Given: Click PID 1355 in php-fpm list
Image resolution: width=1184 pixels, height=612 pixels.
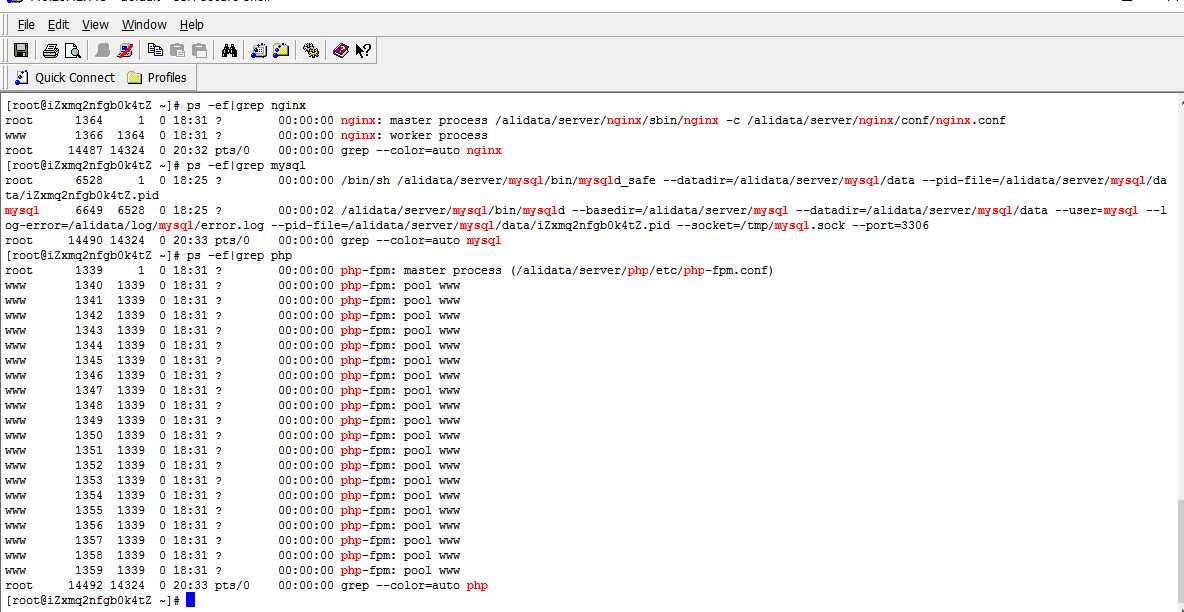Looking at the screenshot, I should tap(88, 511).
